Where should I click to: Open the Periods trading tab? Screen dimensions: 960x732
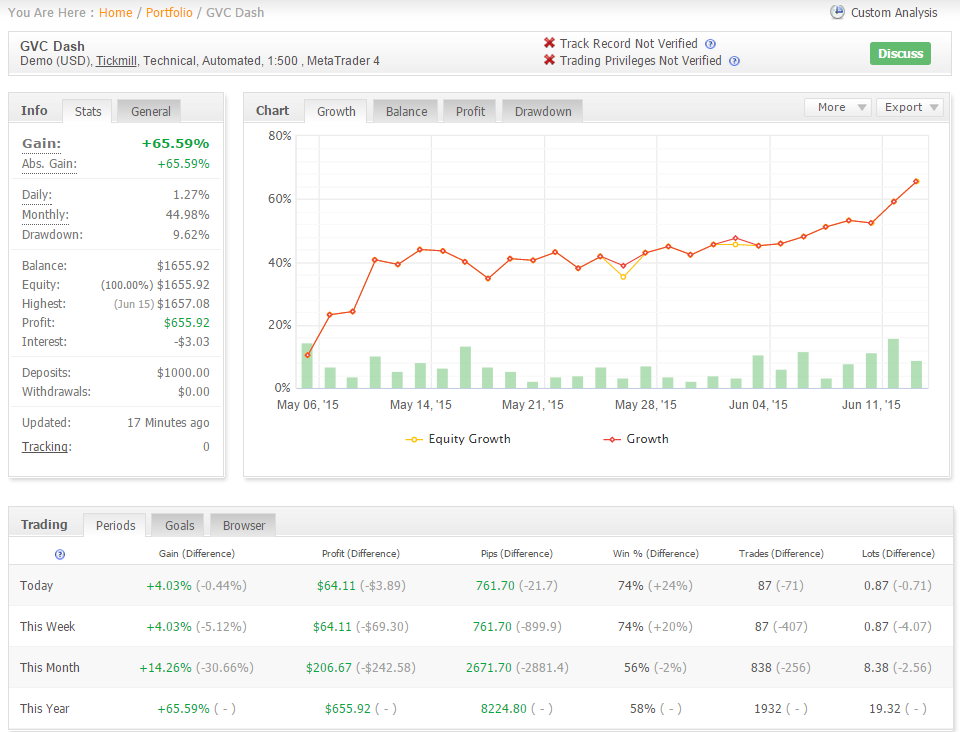(115, 525)
